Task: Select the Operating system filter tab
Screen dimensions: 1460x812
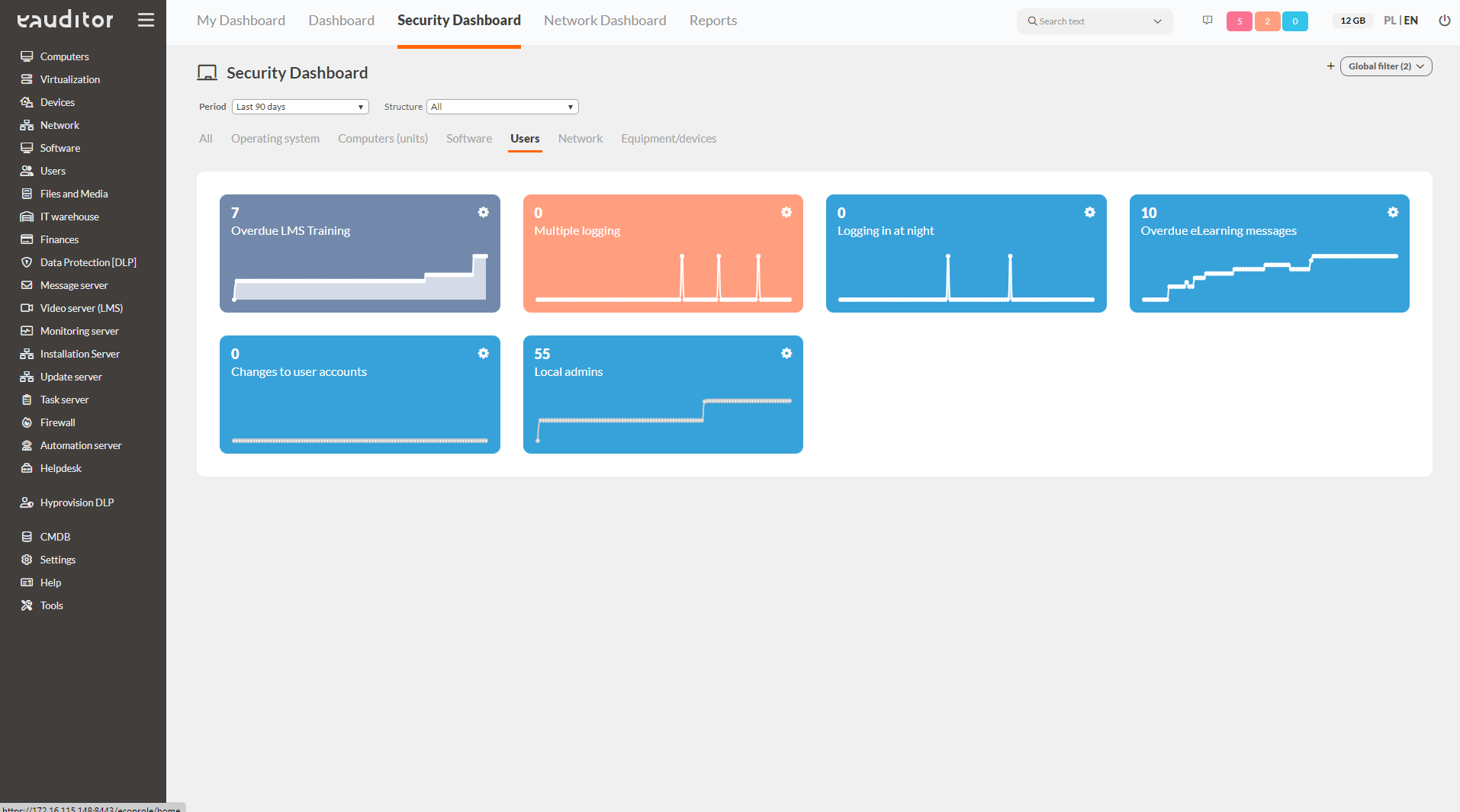Action: (275, 139)
